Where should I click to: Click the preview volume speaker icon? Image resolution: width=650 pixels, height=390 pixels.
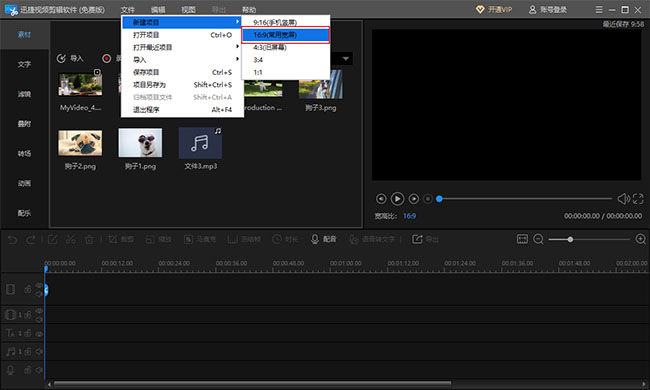[x=623, y=199]
